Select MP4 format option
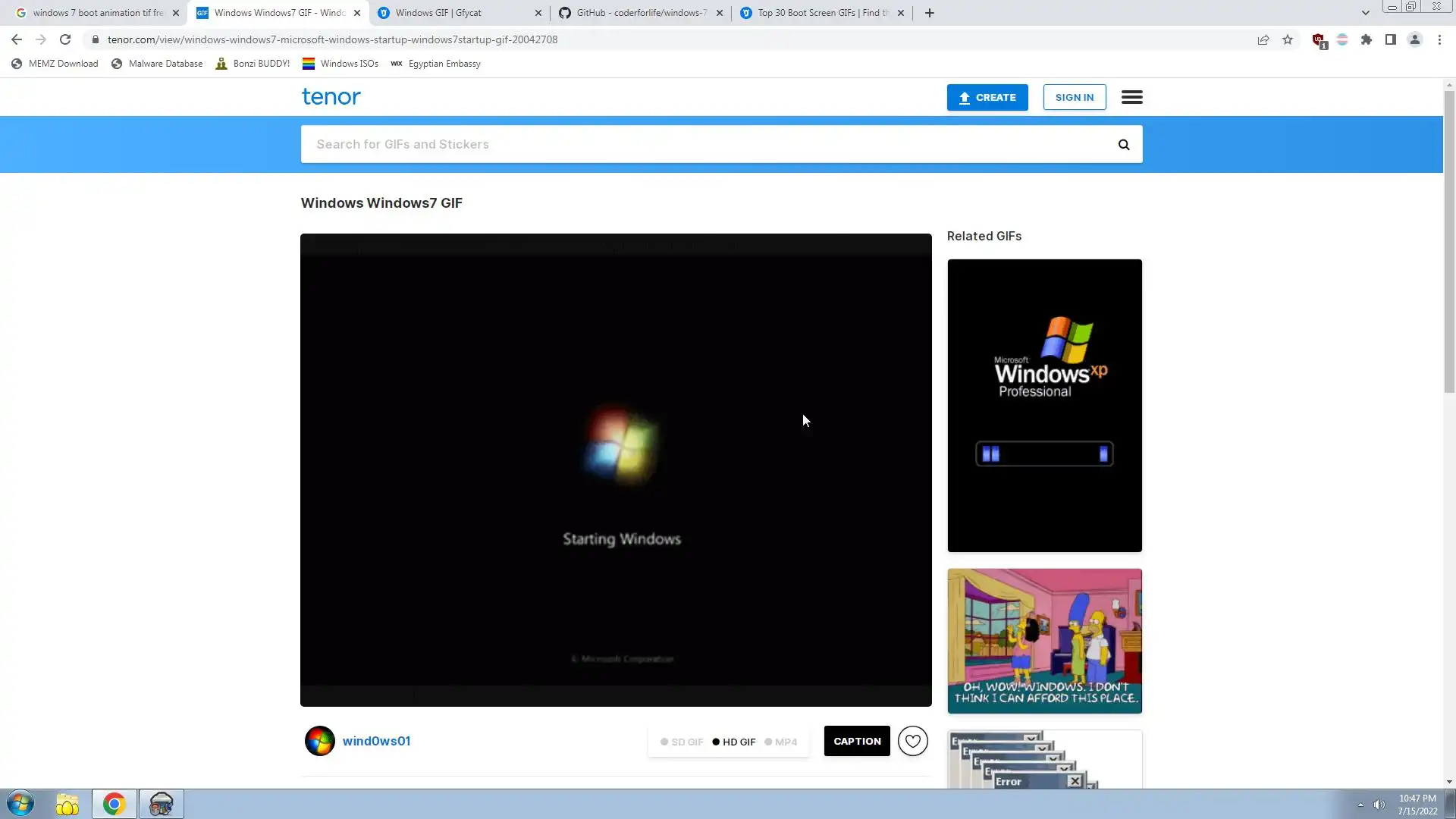 pyautogui.click(x=781, y=742)
